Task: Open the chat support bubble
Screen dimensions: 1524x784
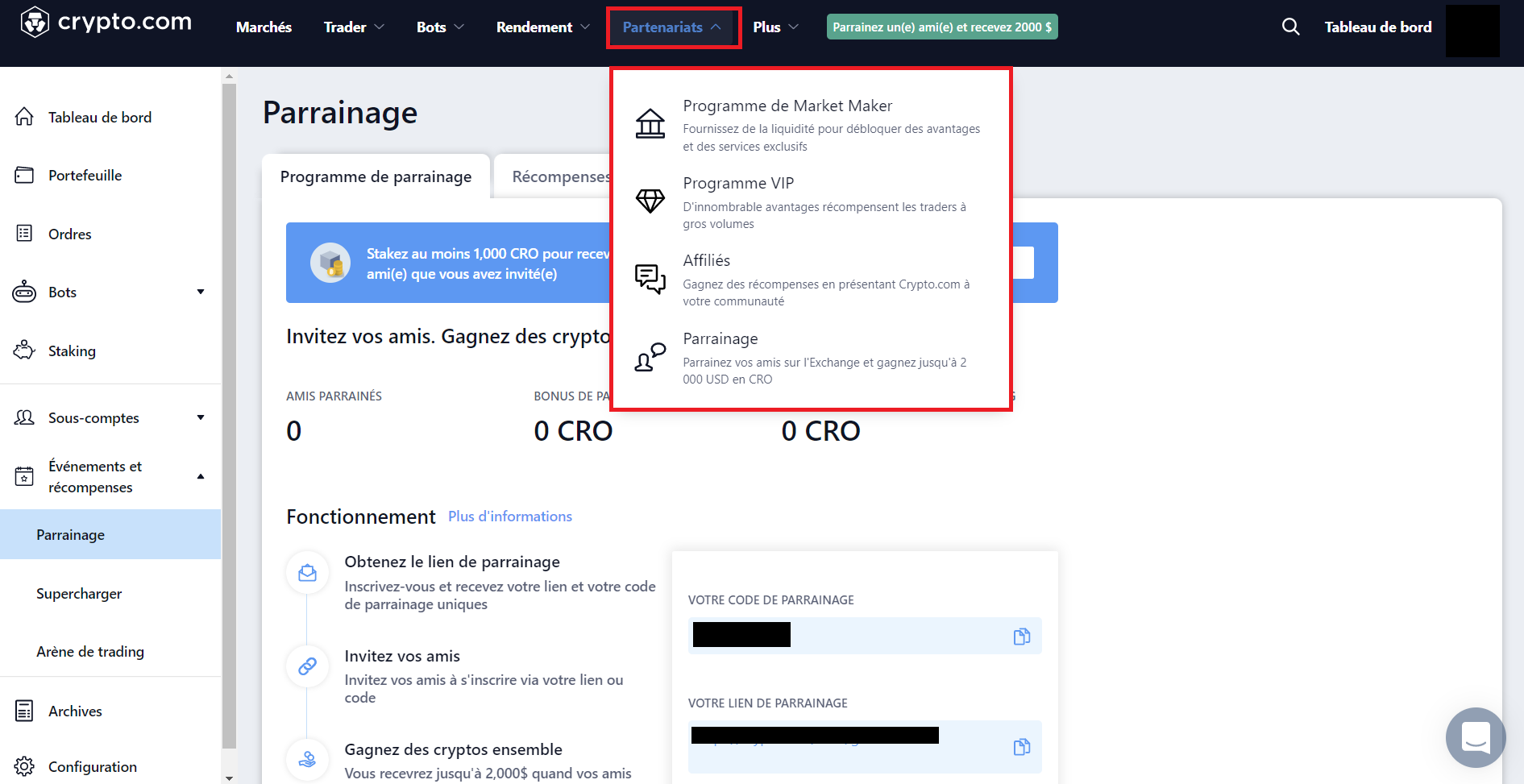Action: point(1475,737)
